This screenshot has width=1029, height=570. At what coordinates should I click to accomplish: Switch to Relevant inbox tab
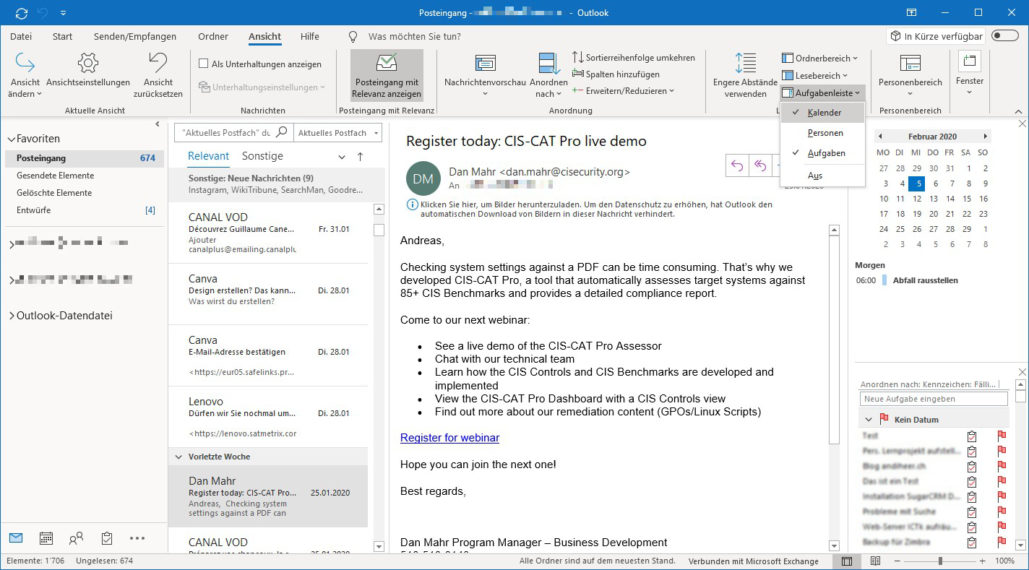tap(208, 156)
